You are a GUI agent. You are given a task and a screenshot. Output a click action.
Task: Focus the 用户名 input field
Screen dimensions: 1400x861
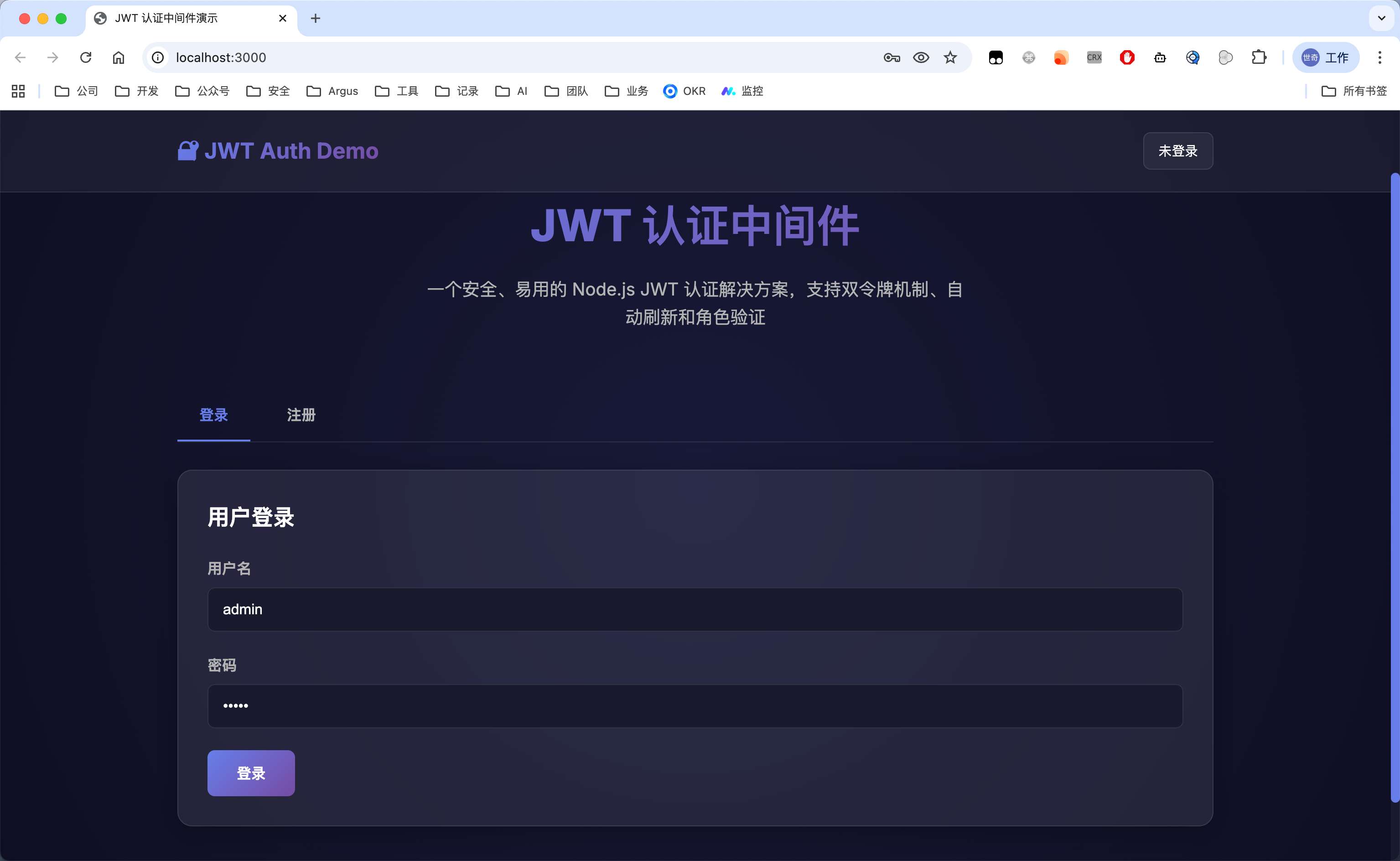695,609
